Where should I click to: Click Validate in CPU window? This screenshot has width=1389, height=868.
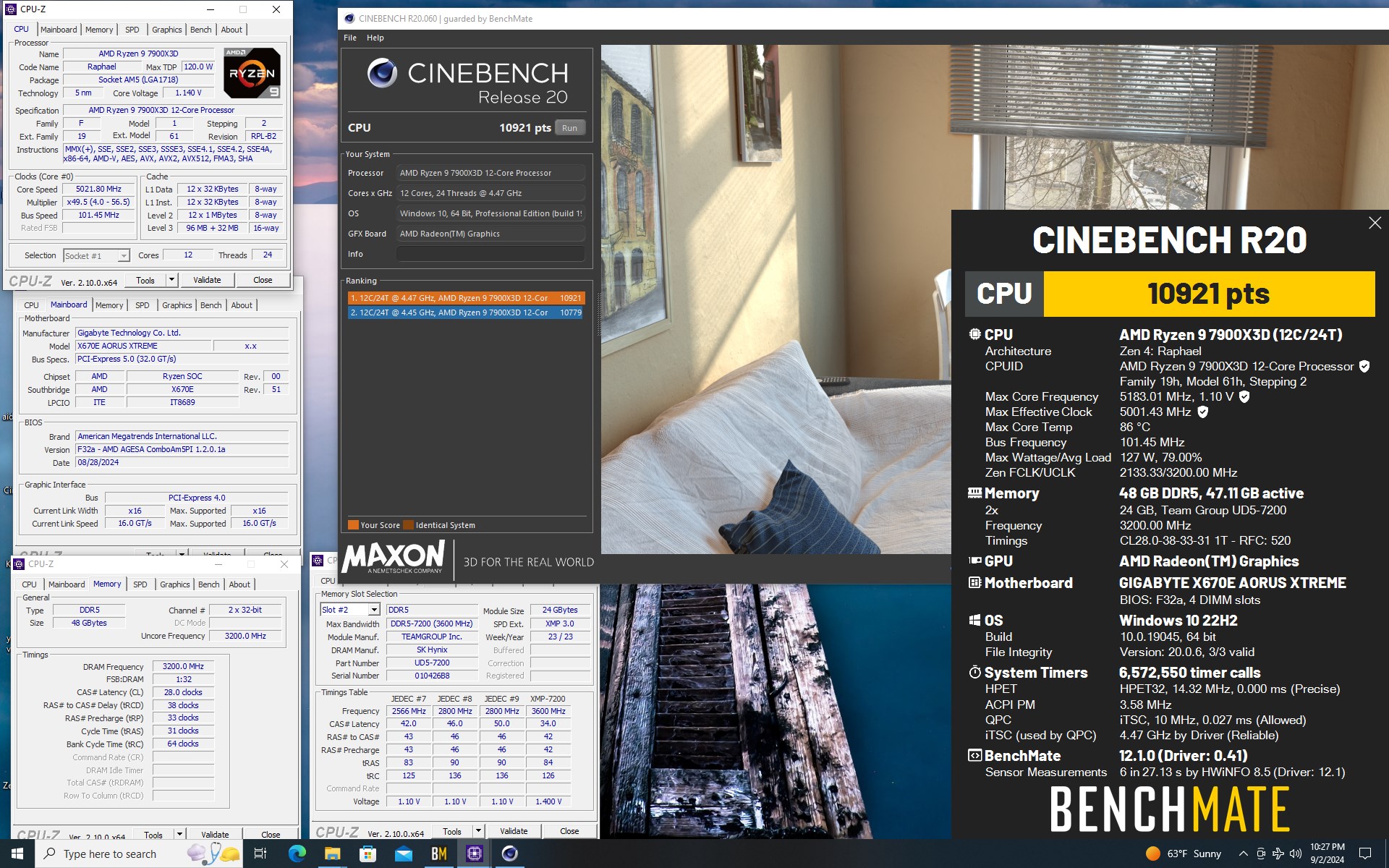pos(207,280)
